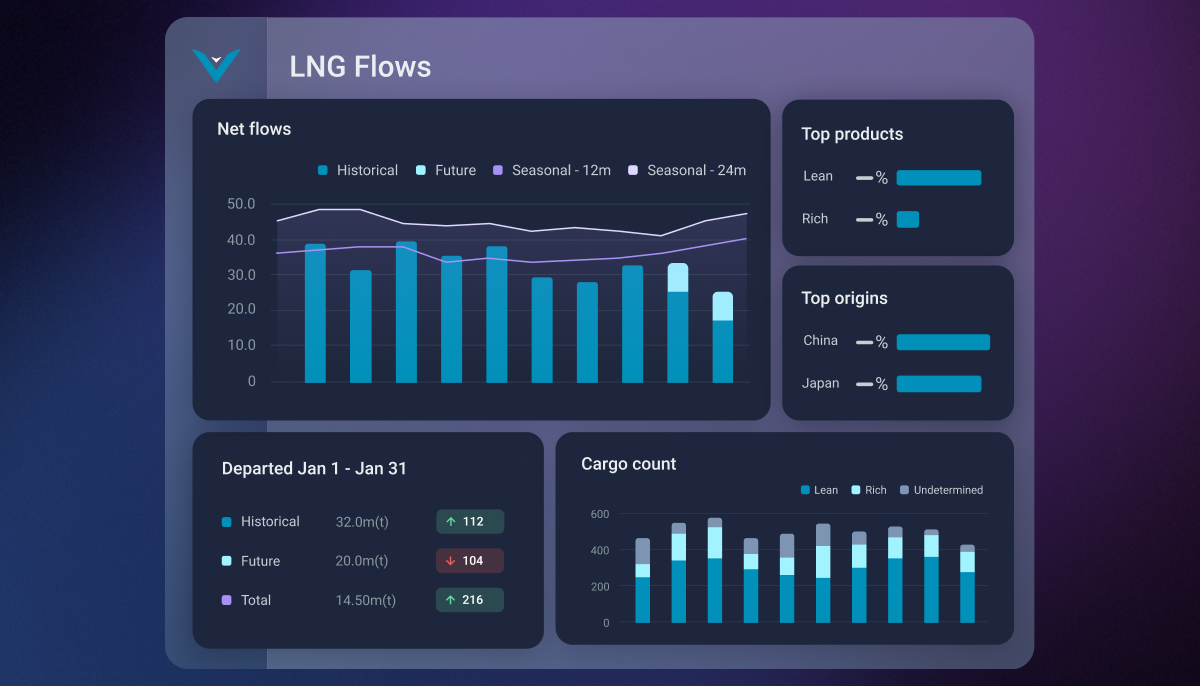Click the Seasonal - 12m legend marker
Screen dimensions: 1200x686
tap(497, 170)
